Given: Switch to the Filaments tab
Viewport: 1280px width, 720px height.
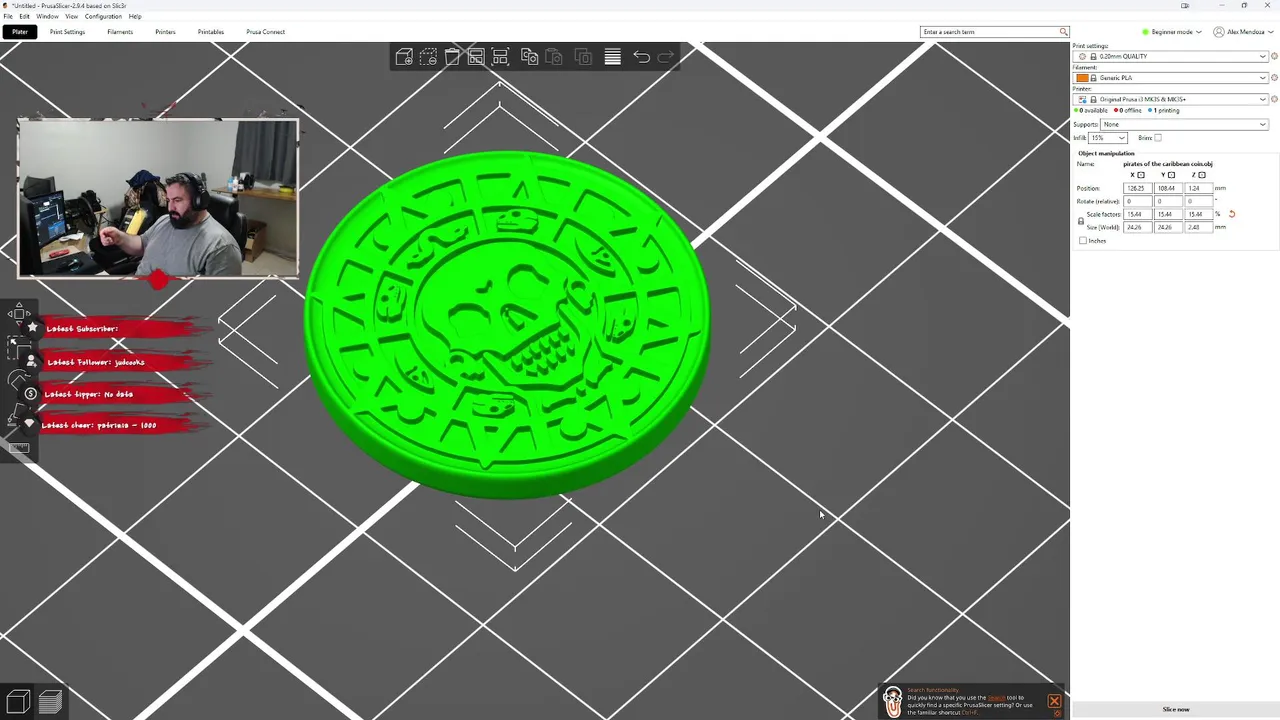Looking at the screenshot, I should pos(120,32).
